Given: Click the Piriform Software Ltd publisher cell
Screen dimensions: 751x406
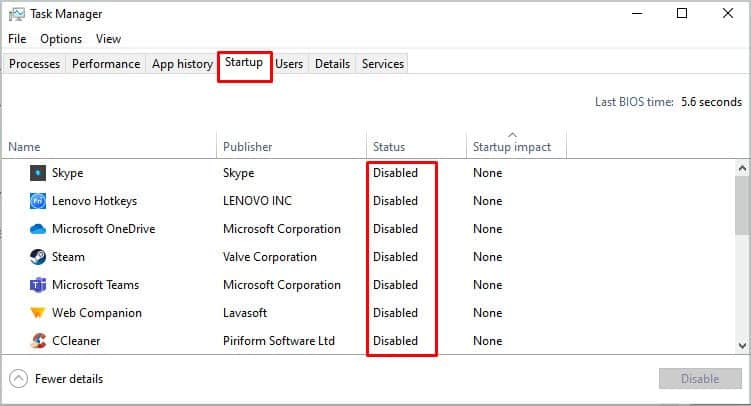Looking at the screenshot, I should point(279,341).
